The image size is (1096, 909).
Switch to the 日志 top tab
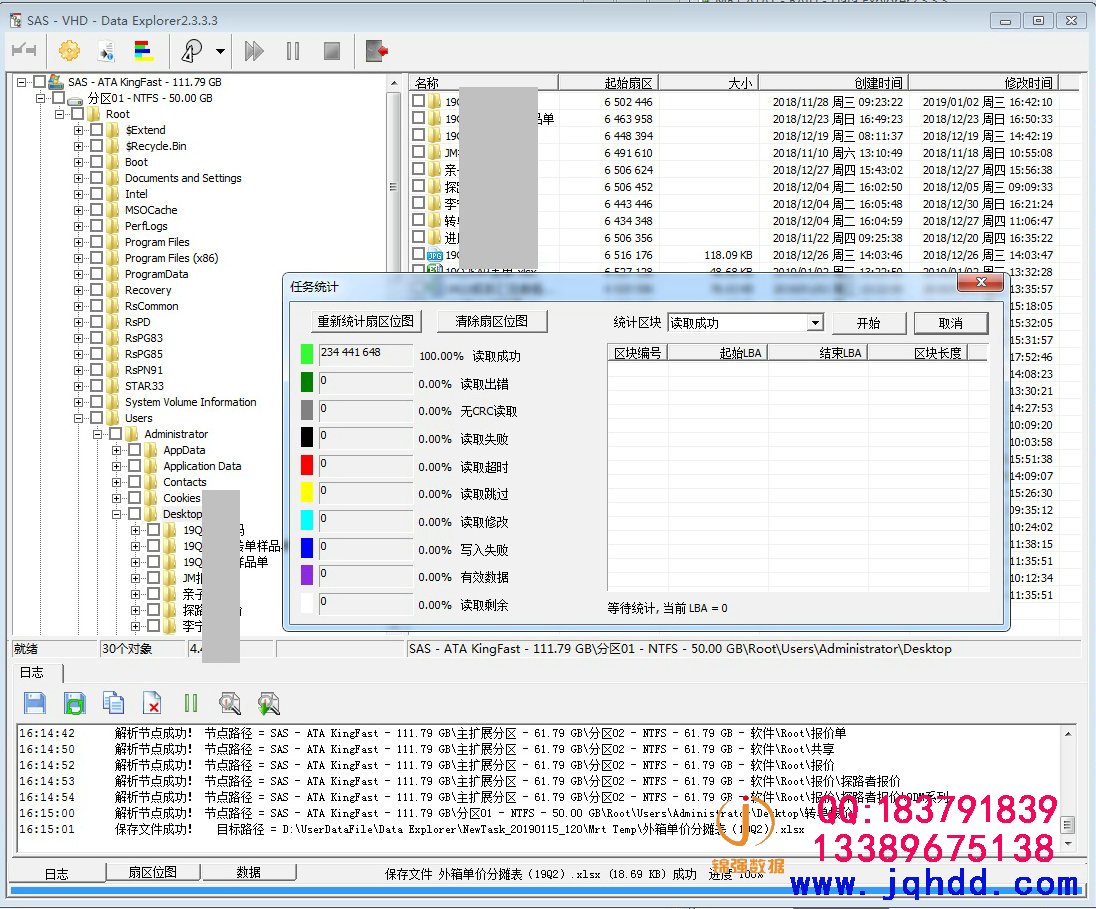pyautogui.click(x=32, y=673)
